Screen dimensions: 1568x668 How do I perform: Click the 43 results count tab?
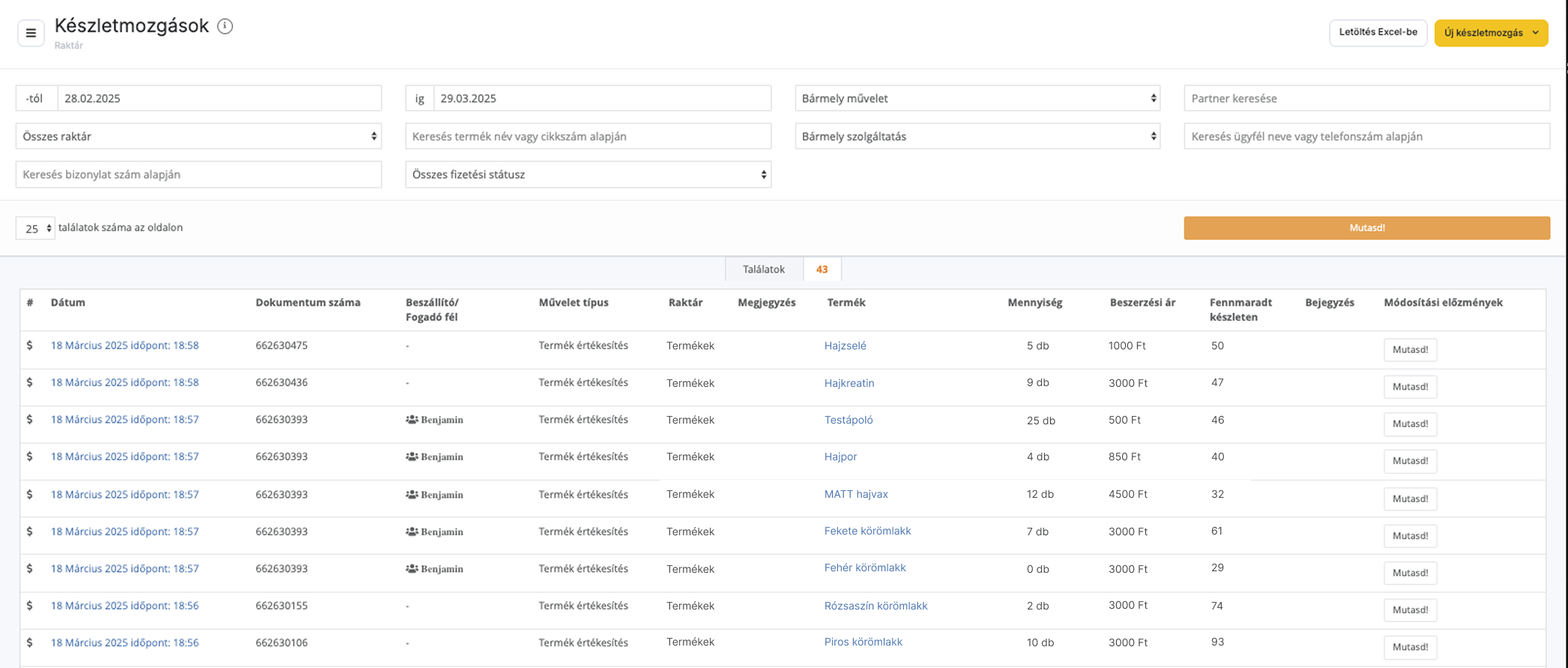[821, 269]
